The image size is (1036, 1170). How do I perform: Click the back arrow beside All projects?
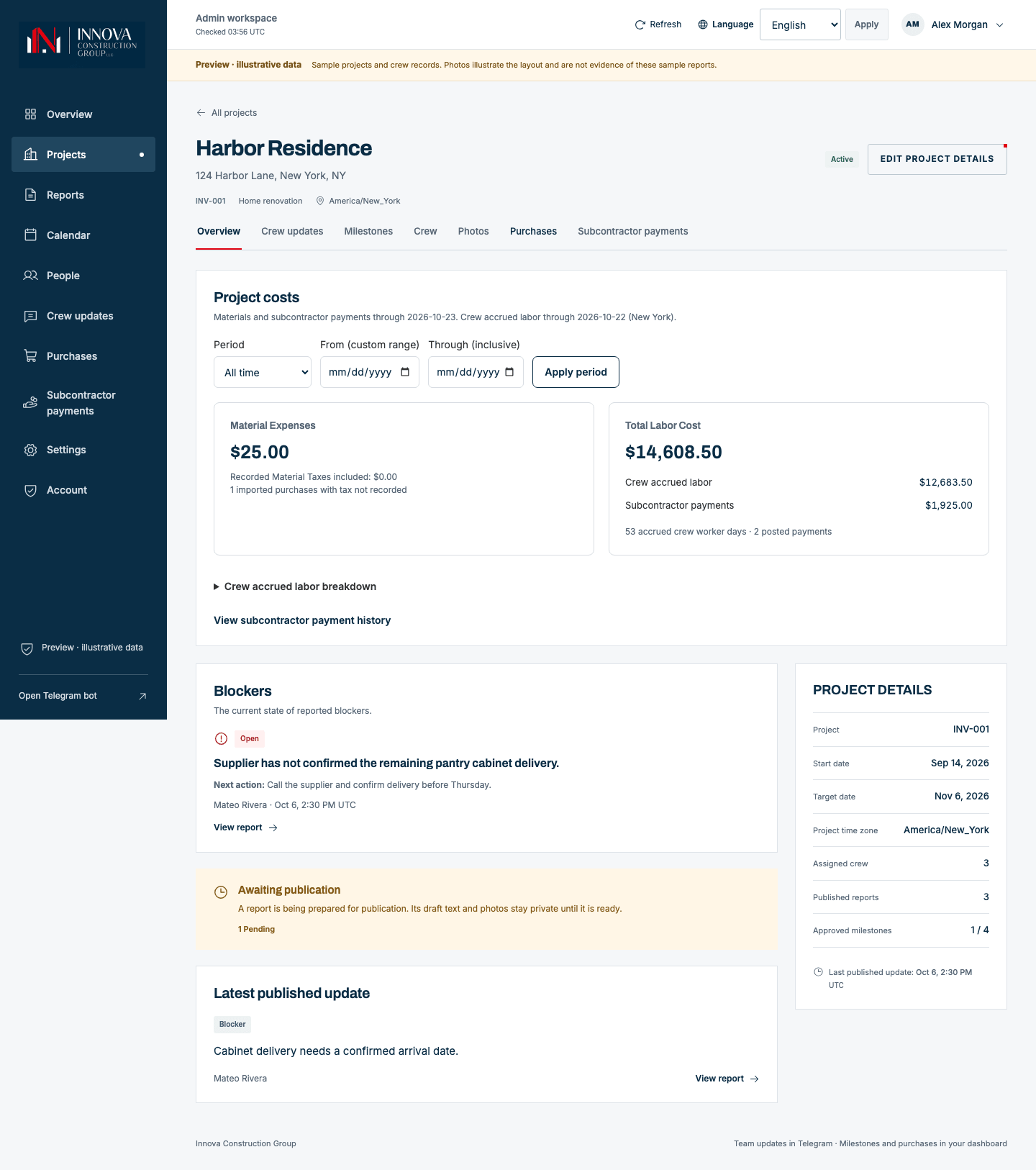[201, 113]
